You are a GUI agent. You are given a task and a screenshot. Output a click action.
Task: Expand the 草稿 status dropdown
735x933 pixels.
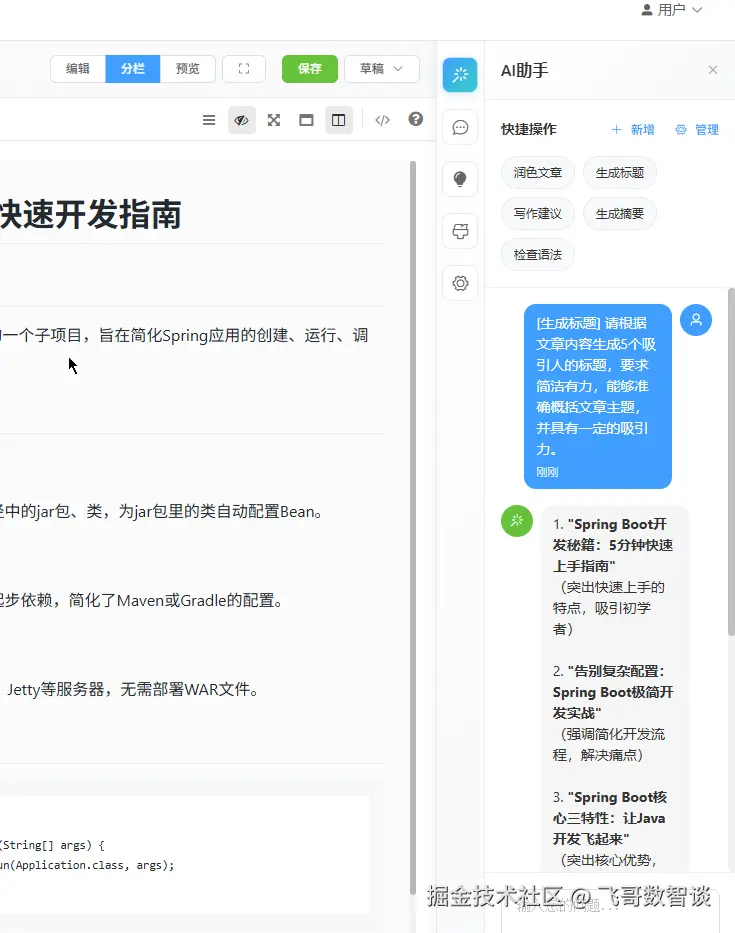point(381,69)
